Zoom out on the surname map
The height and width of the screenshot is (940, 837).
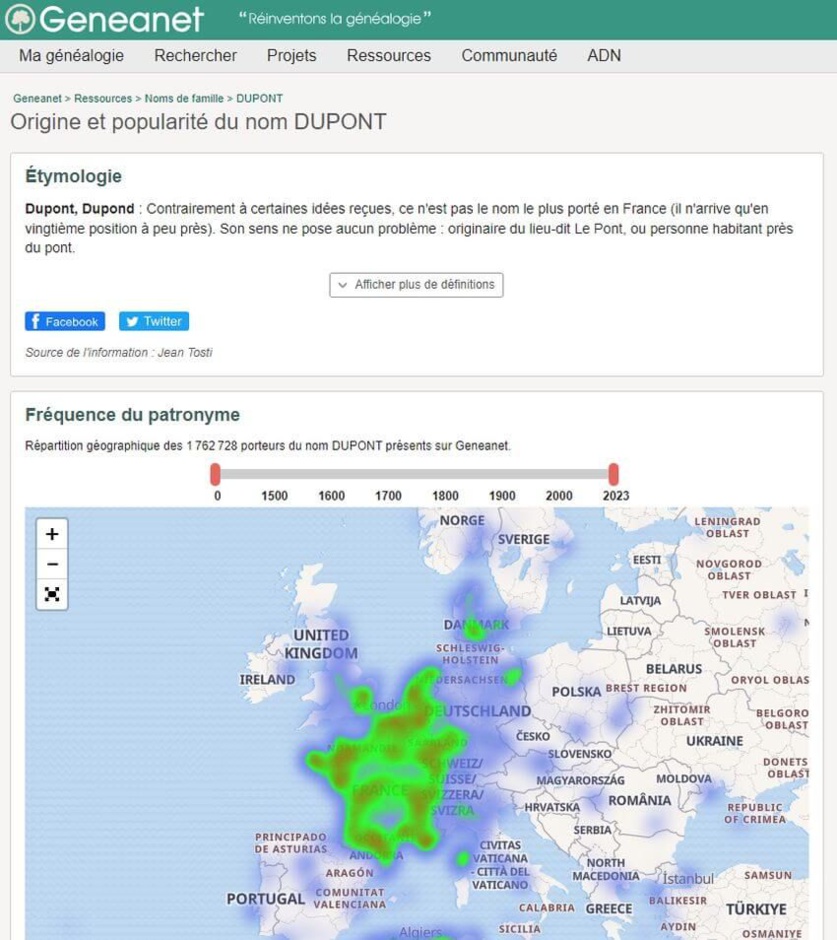(x=52, y=564)
